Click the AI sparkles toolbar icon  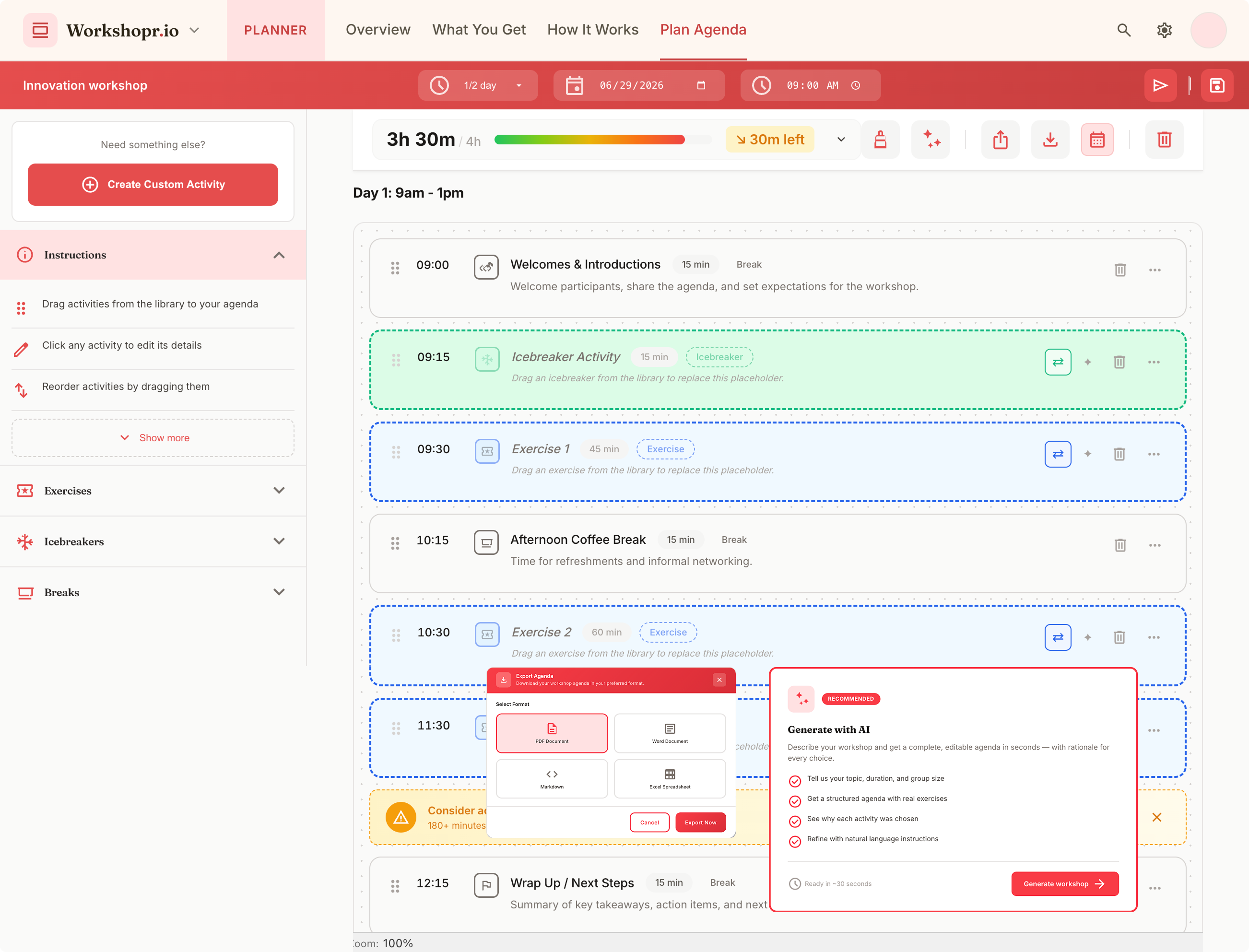(x=931, y=140)
